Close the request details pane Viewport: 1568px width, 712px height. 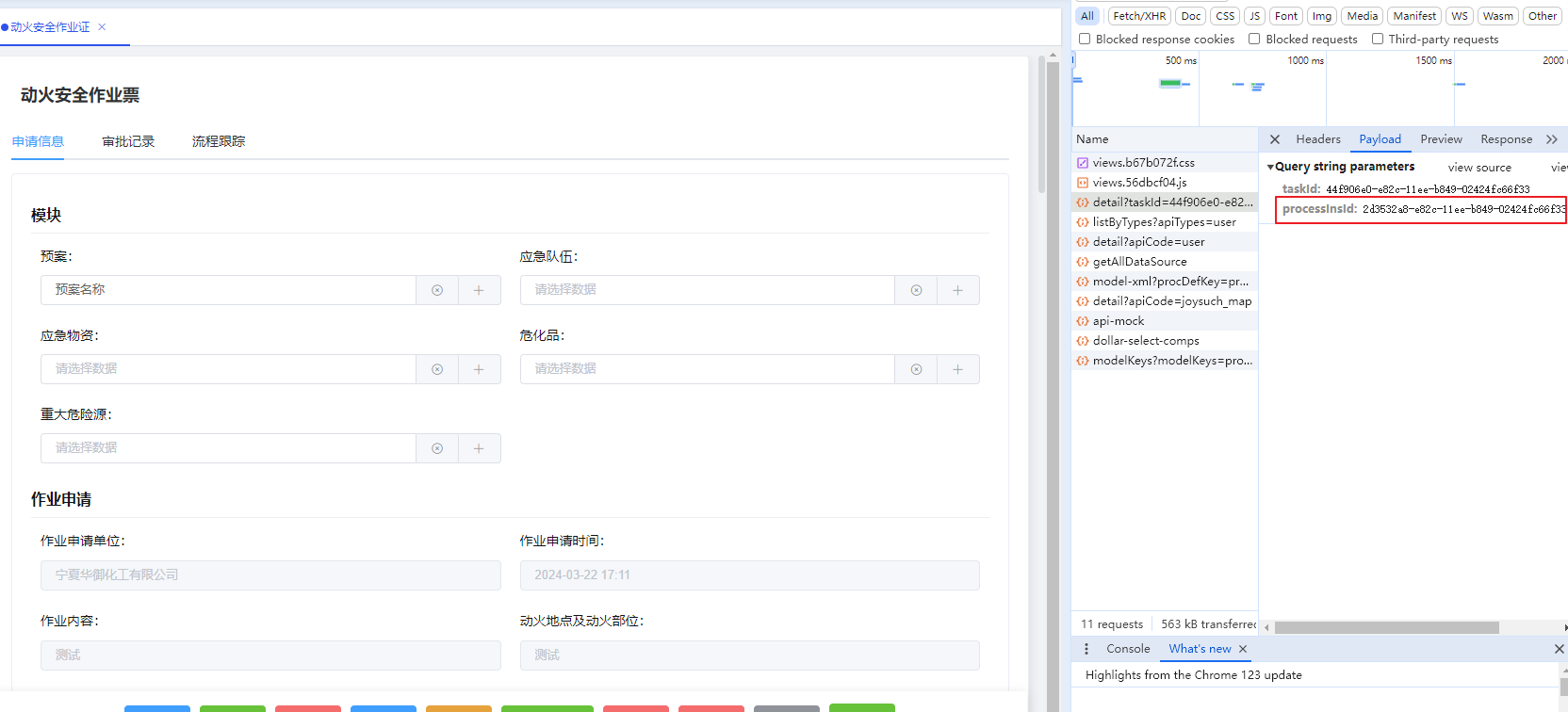1275,139
